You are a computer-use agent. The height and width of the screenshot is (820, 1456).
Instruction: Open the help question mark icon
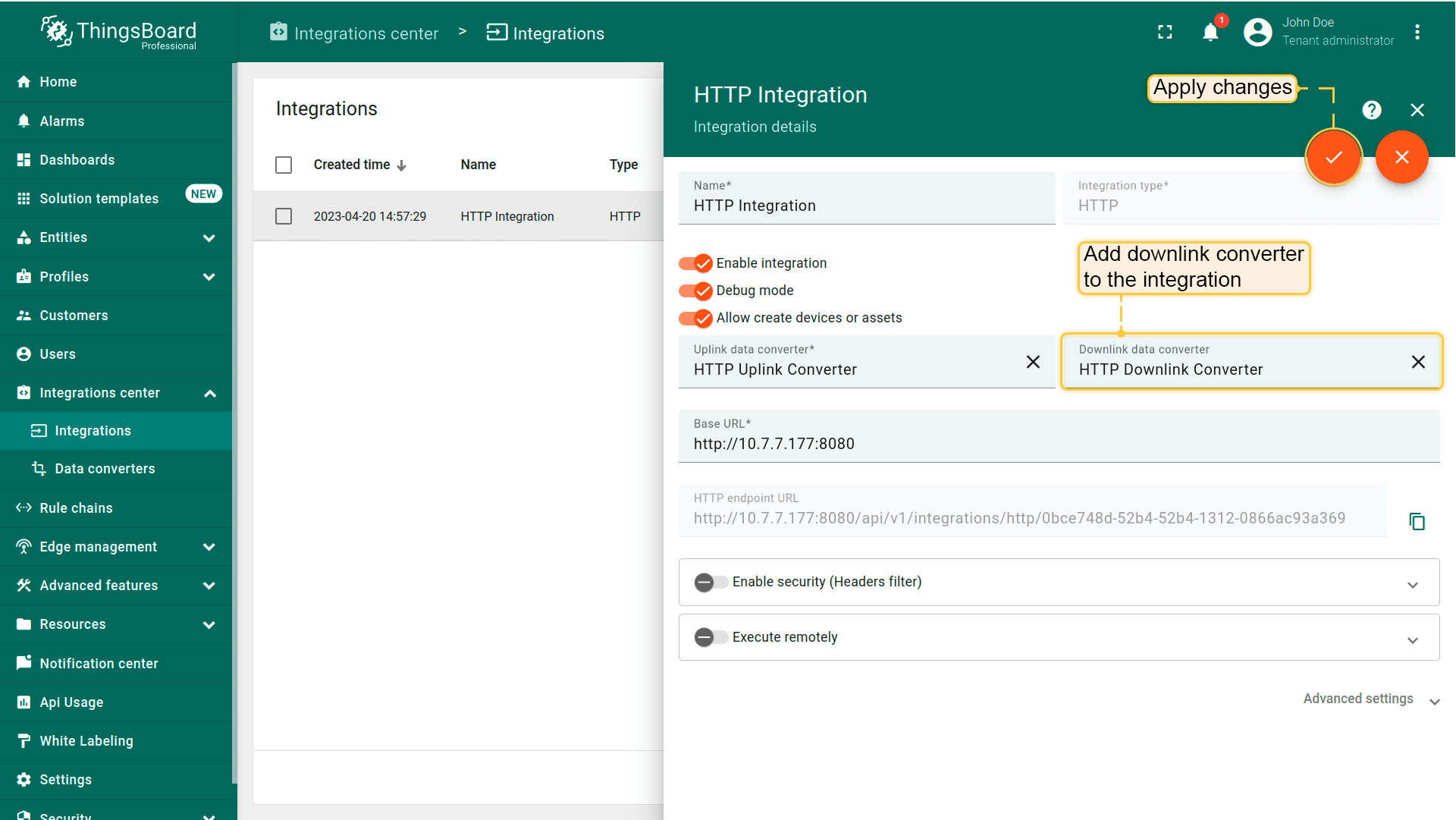coord(1371,110)
